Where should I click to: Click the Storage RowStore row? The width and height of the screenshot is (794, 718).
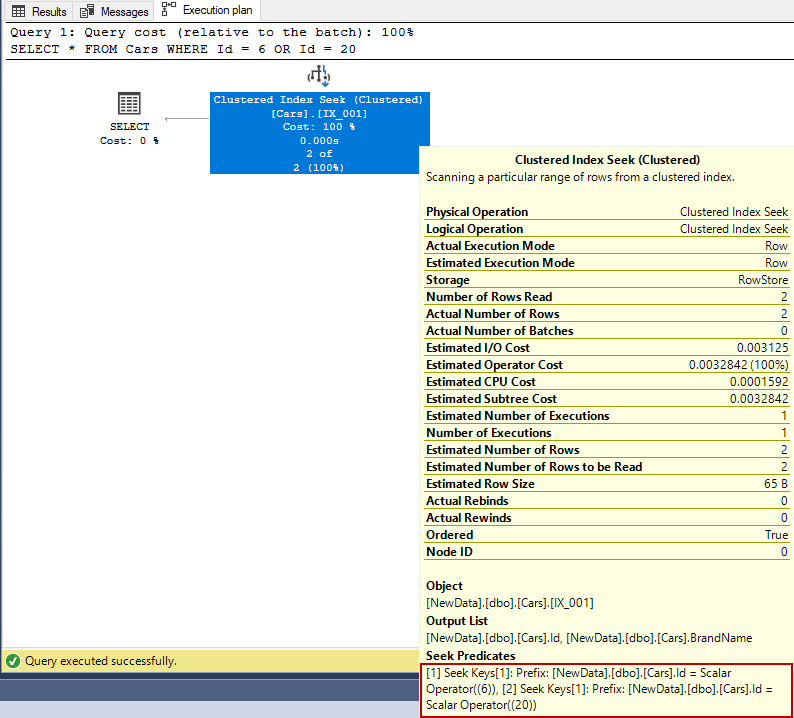coord(607,280)
